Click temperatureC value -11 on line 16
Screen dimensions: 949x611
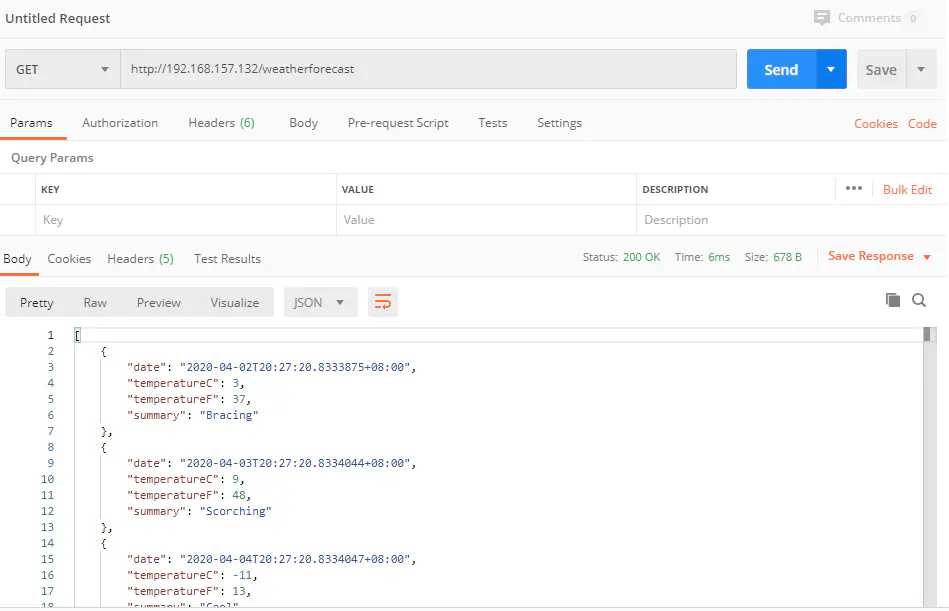pyautogui.click(x=242, y=575)
